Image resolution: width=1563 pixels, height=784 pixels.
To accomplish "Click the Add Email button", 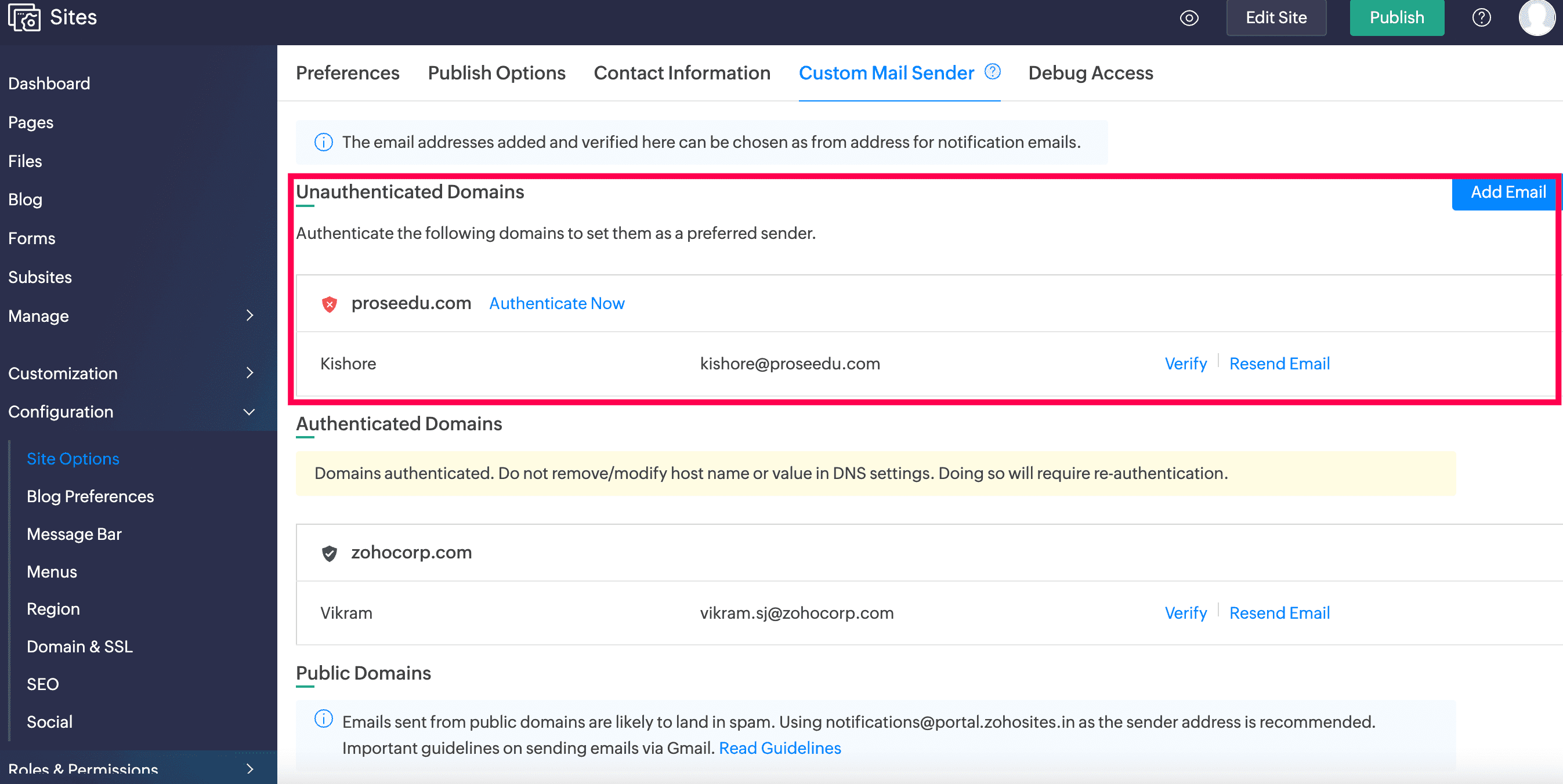I will tap(1507, 192).
